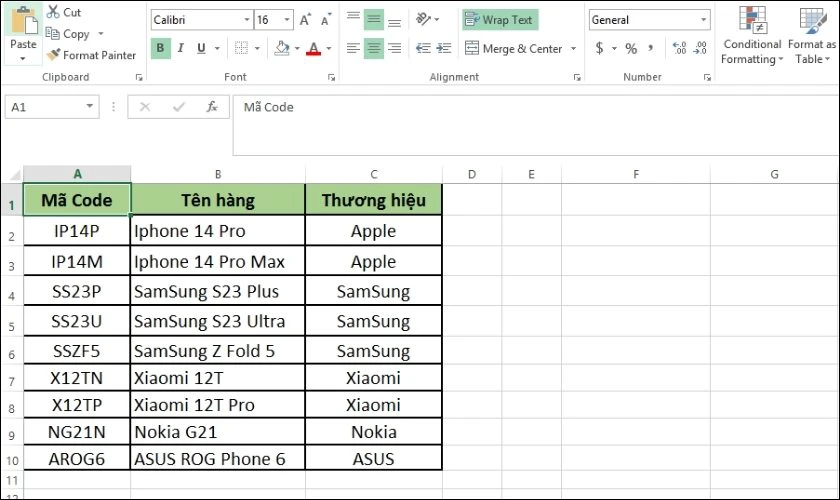Open Number dialog launcher
This screenshot has height=500, width=840.
pyautogui.click(x=707, y=78)
